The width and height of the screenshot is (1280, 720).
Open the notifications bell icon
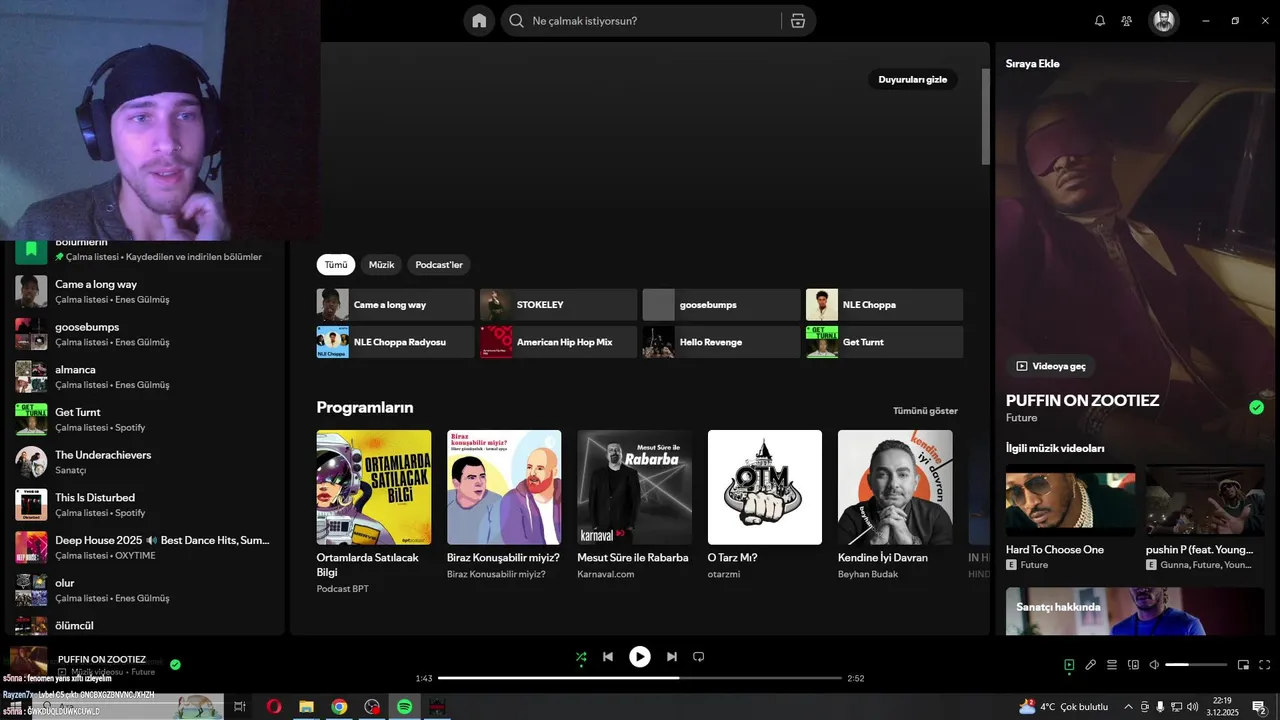1100,21
